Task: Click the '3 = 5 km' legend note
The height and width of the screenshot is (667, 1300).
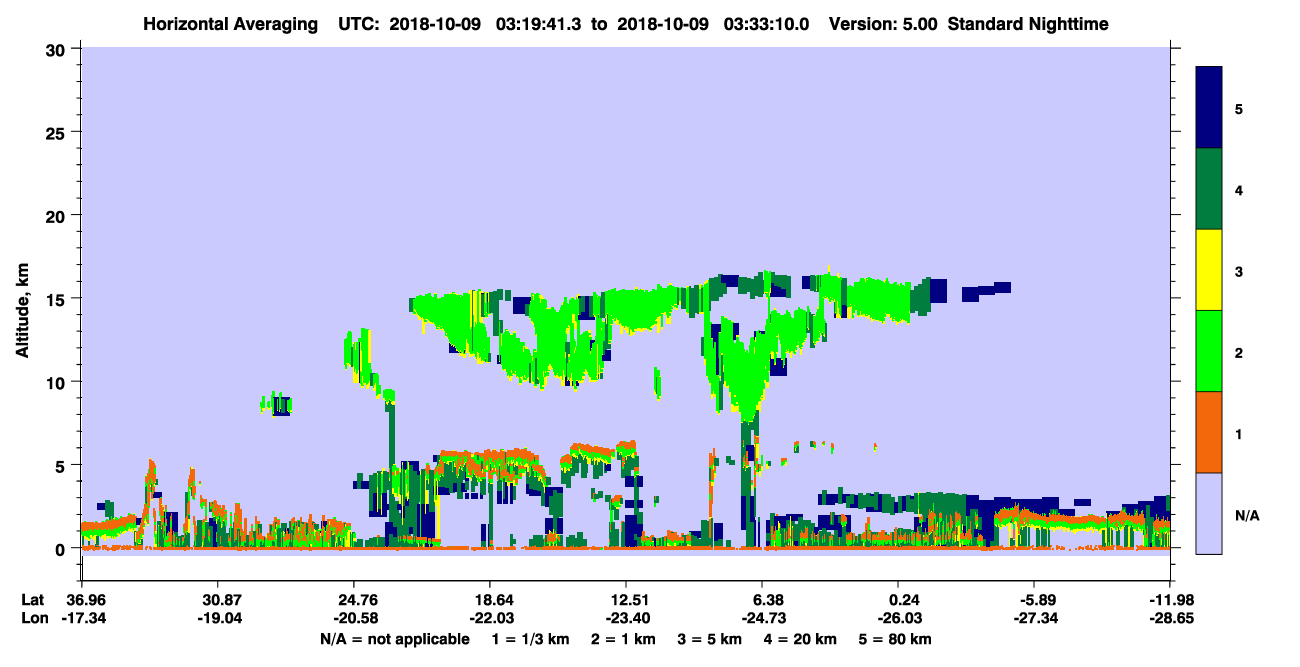Action: (711, 639)
